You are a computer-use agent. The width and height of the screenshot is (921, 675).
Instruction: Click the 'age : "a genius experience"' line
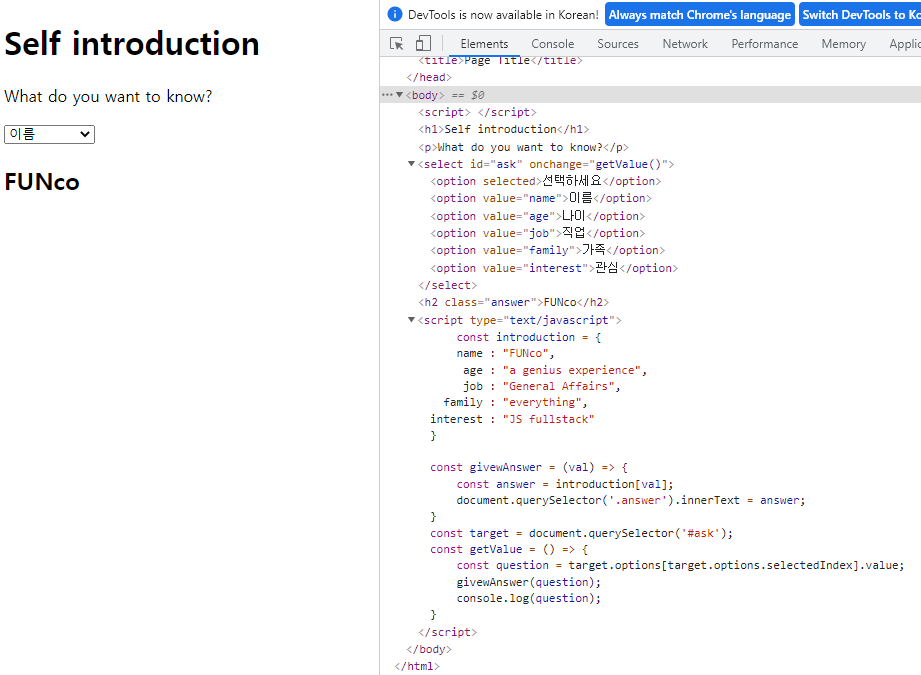point(554,370)
